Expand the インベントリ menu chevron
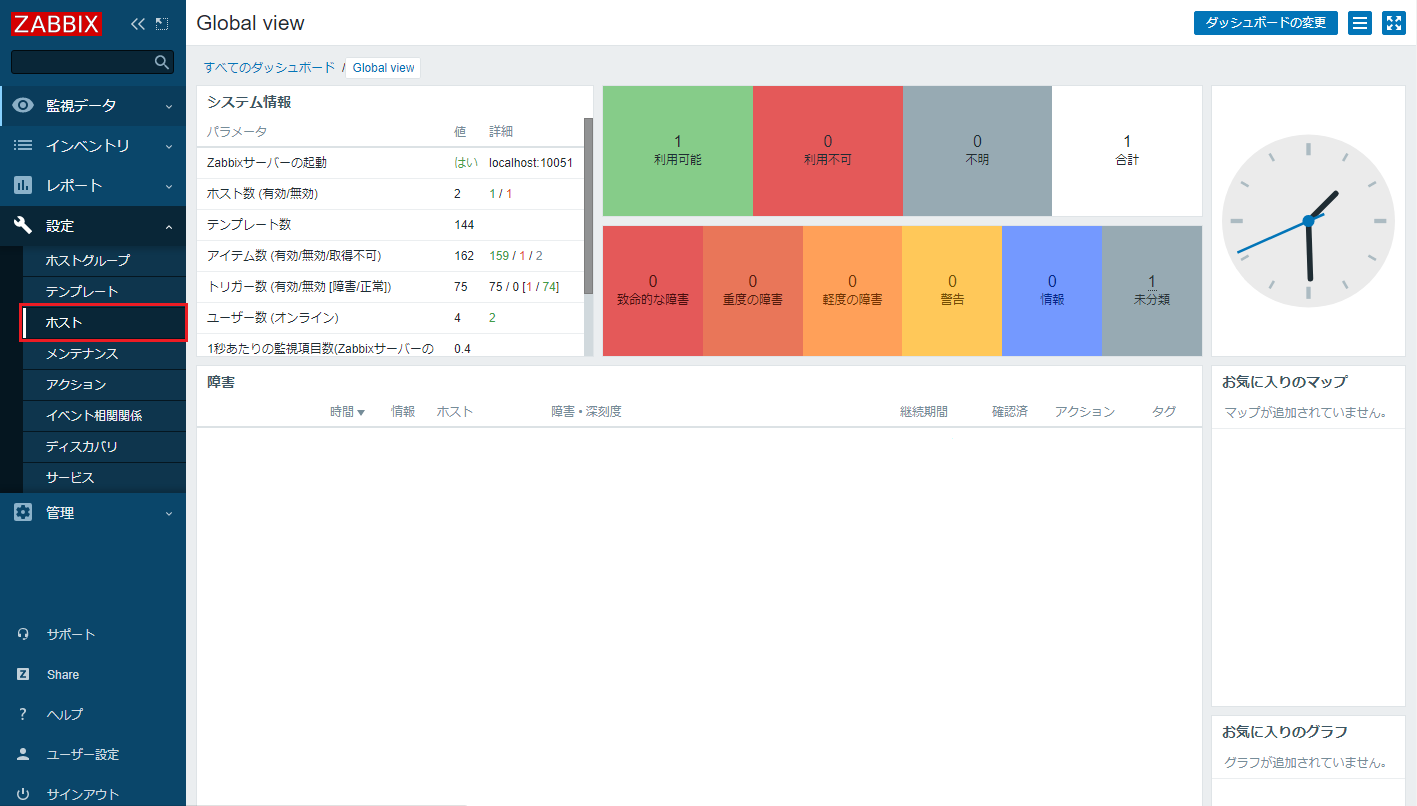The height and width of the screenshot is (806, 1417). 168,146
